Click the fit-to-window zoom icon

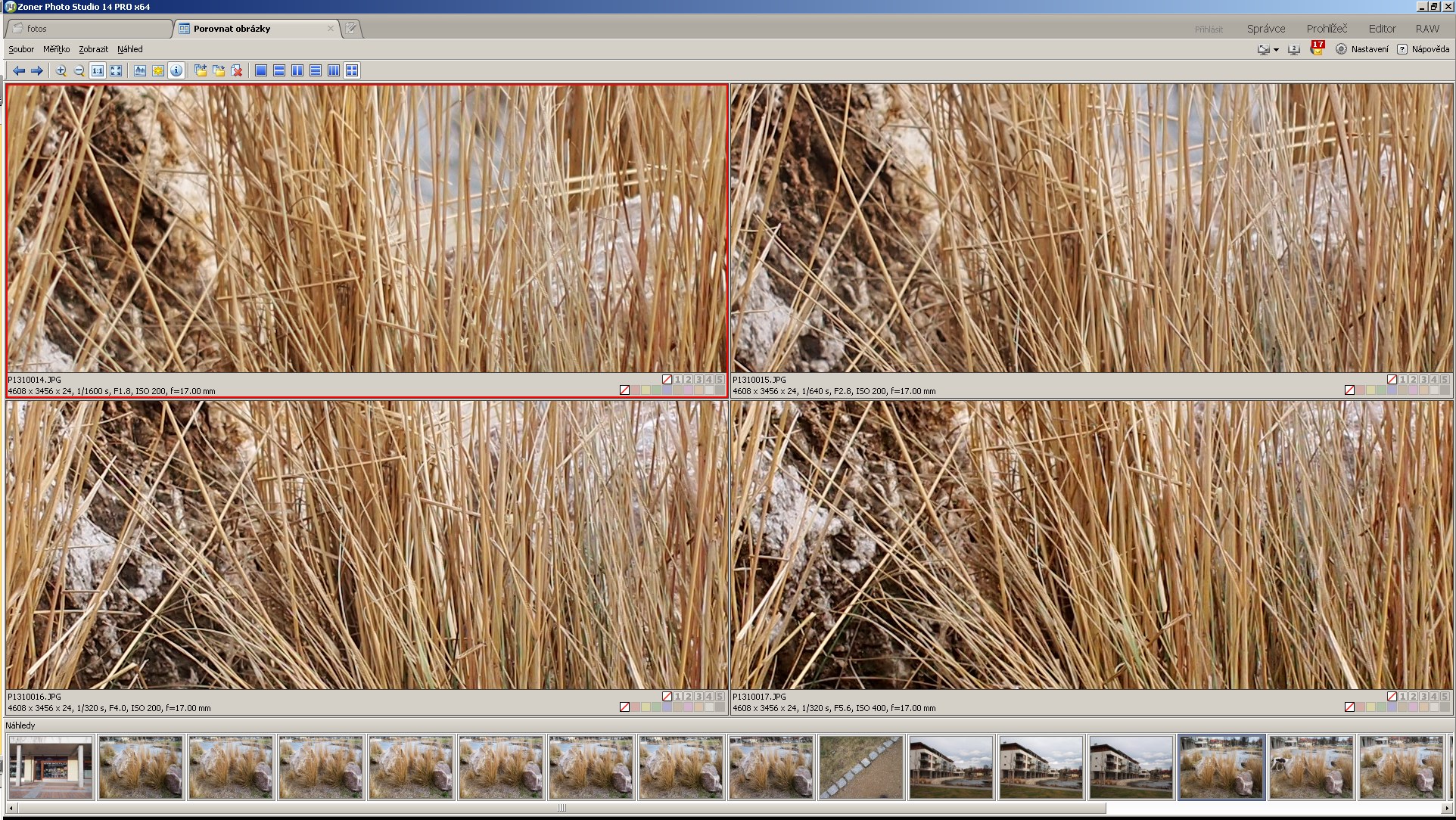point(116,70)
